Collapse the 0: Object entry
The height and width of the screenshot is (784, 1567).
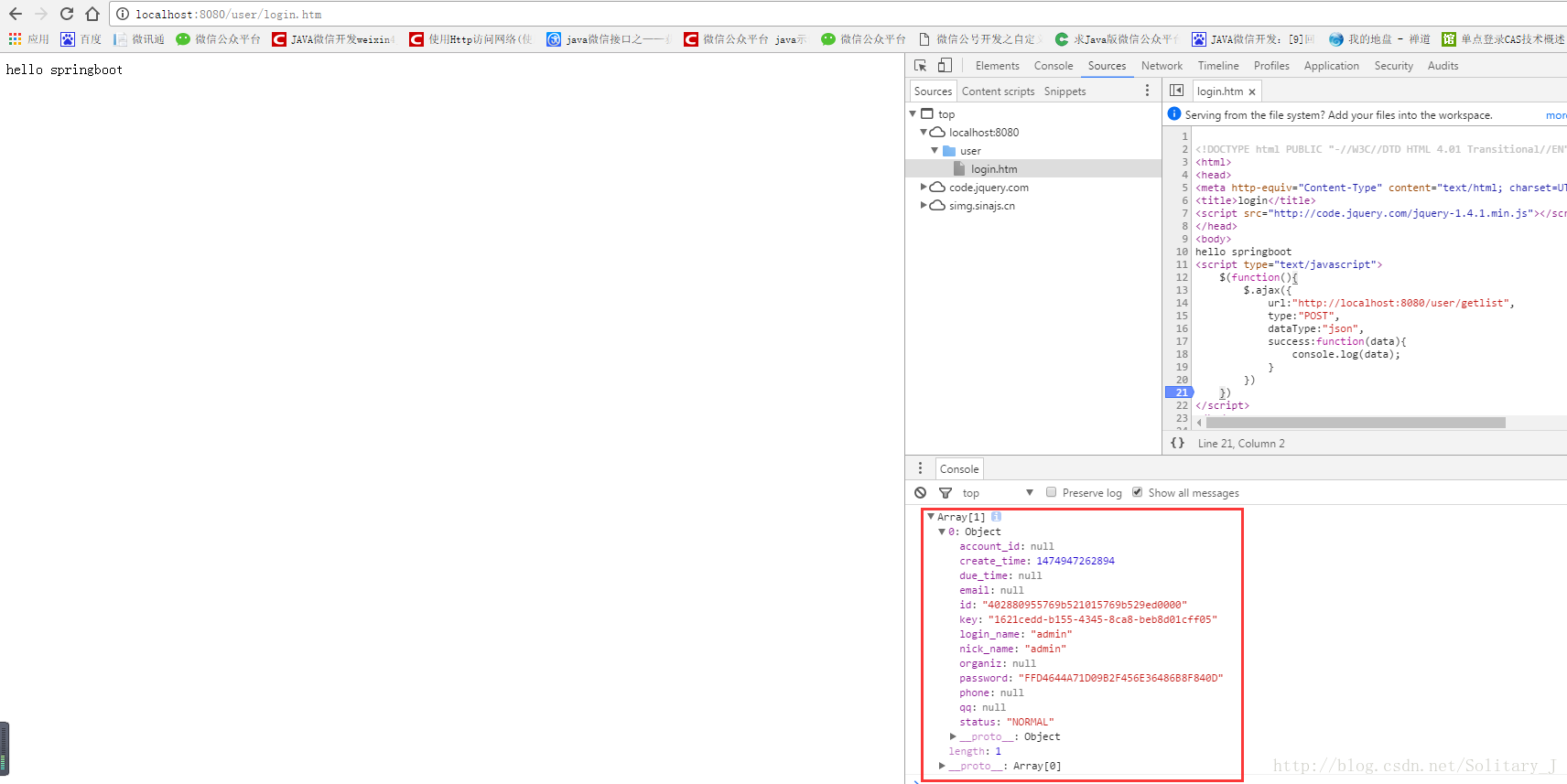point(942,532)
